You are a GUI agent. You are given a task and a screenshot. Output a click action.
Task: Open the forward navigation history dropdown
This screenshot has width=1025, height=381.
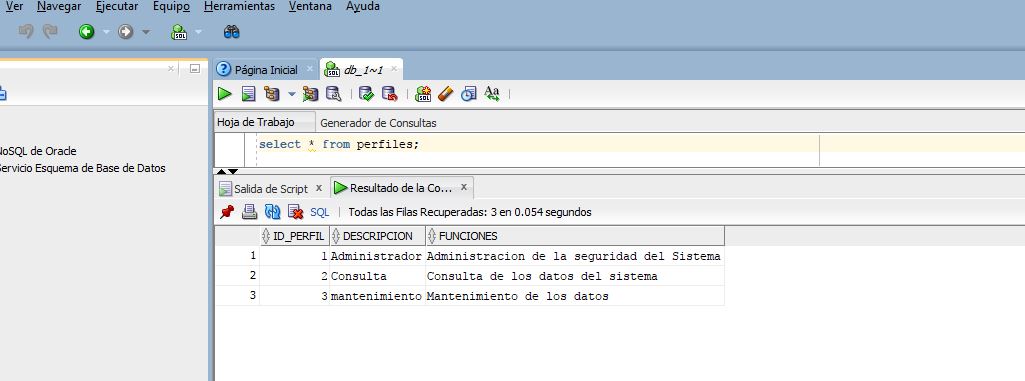[146, 31]
